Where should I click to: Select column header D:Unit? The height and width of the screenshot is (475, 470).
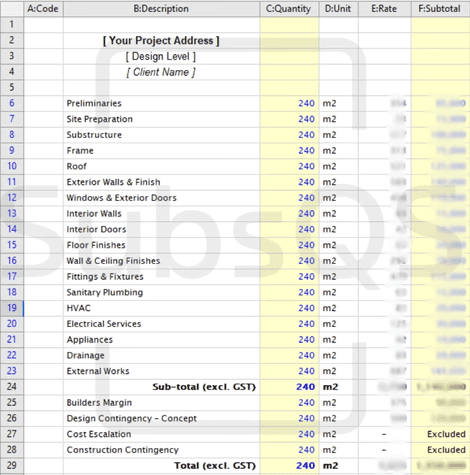(338, 9)
